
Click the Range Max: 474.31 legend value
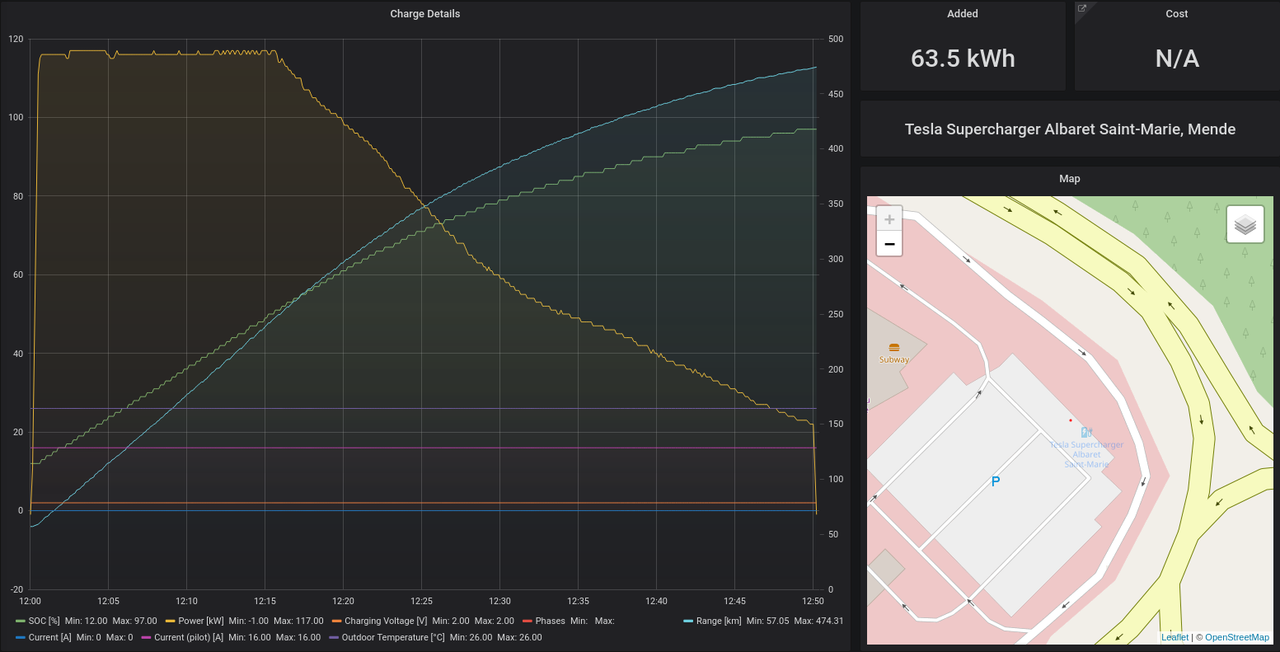[819, 621]
